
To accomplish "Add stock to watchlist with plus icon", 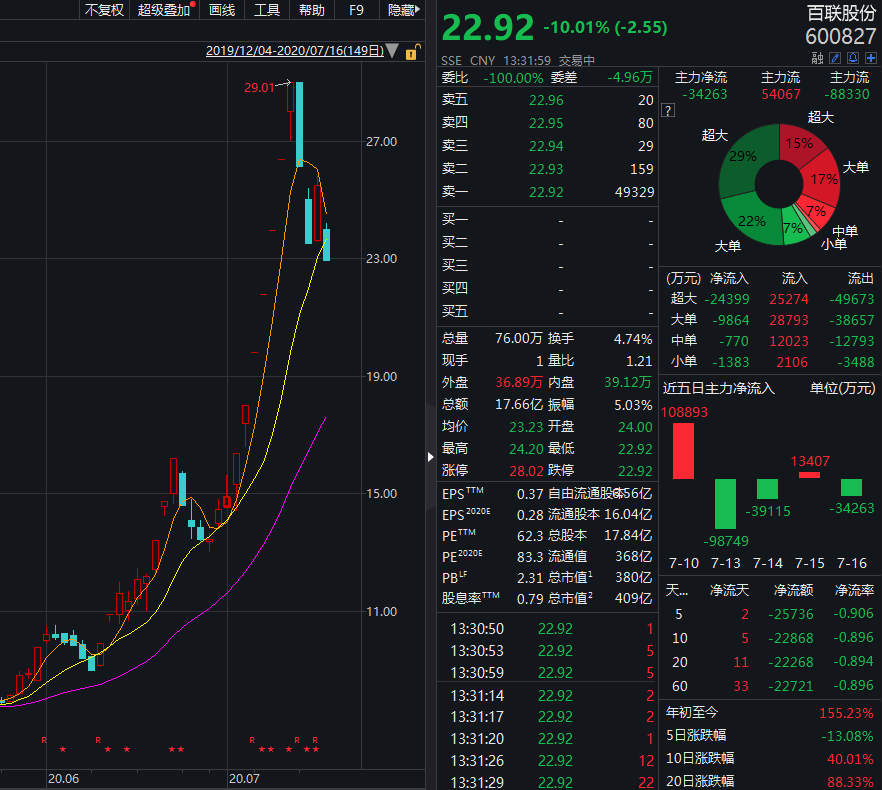I will click(871, 59).
